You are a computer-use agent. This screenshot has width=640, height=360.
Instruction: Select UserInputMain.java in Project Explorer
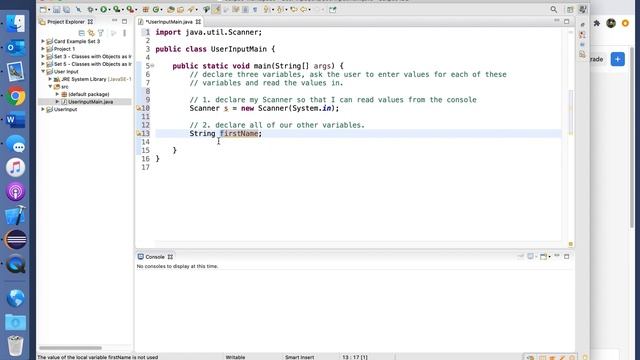coord(90,102)
